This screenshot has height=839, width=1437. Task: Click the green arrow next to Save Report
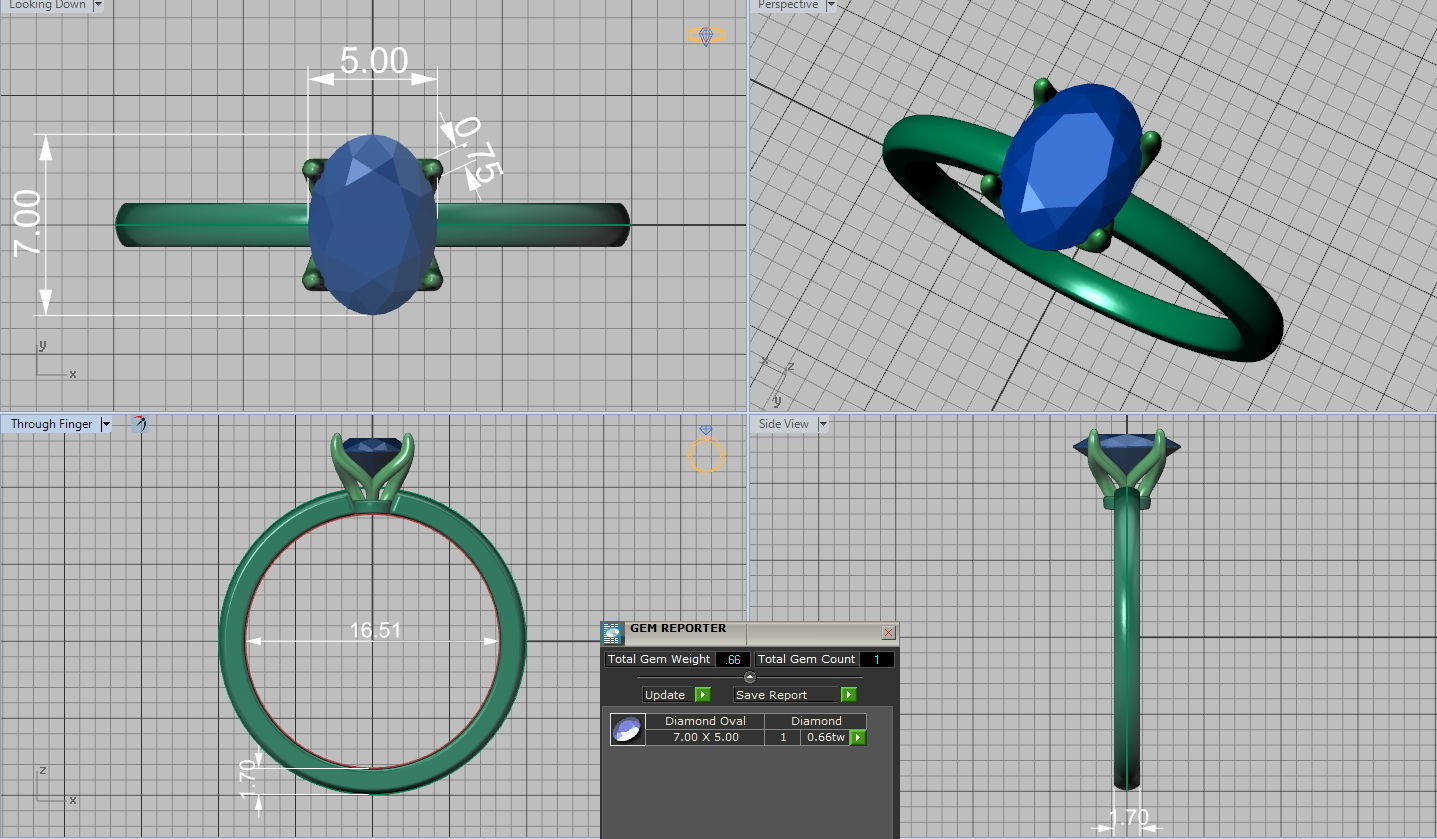848,695
